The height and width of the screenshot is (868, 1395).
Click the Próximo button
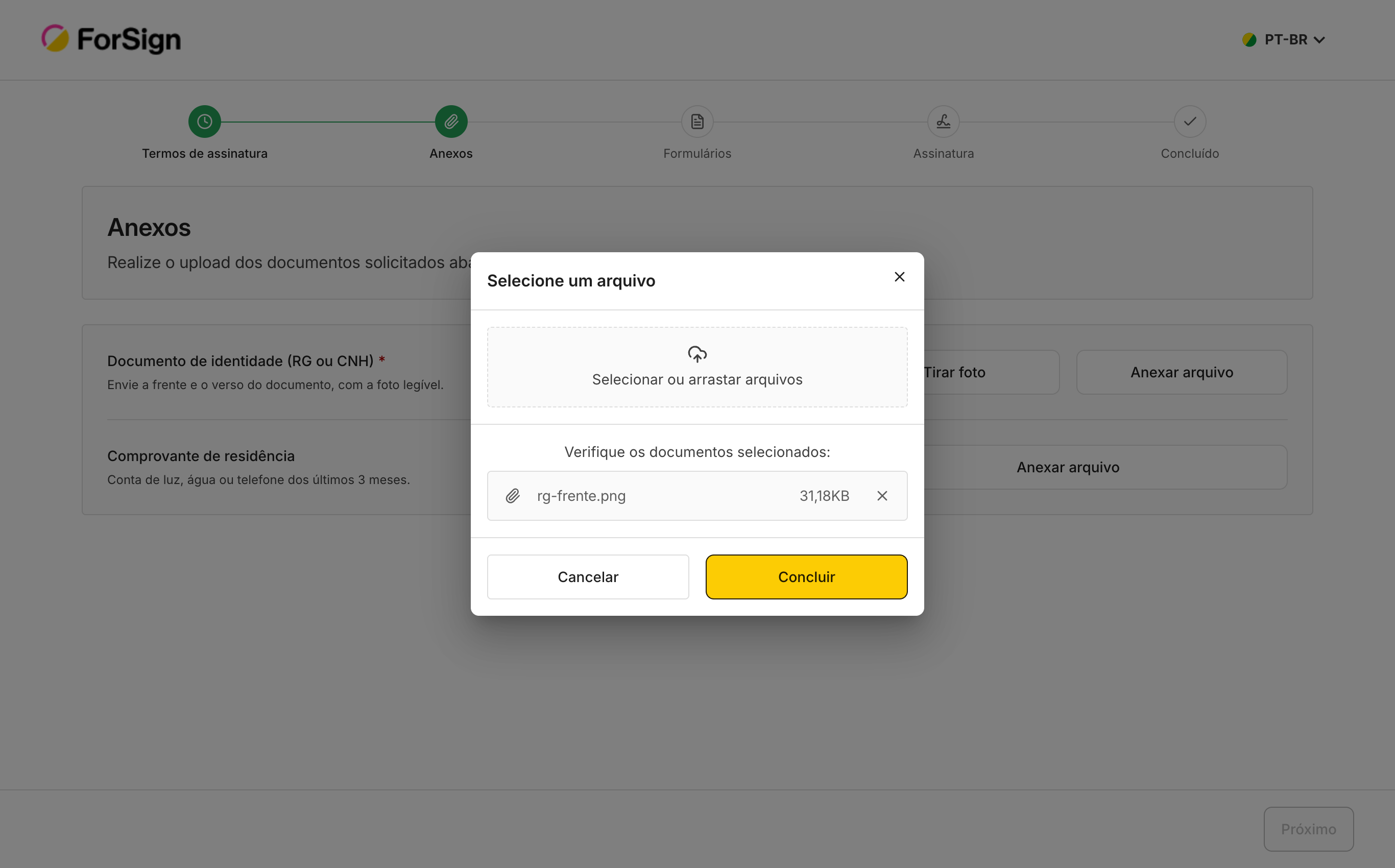click(x=1308, y=829)
